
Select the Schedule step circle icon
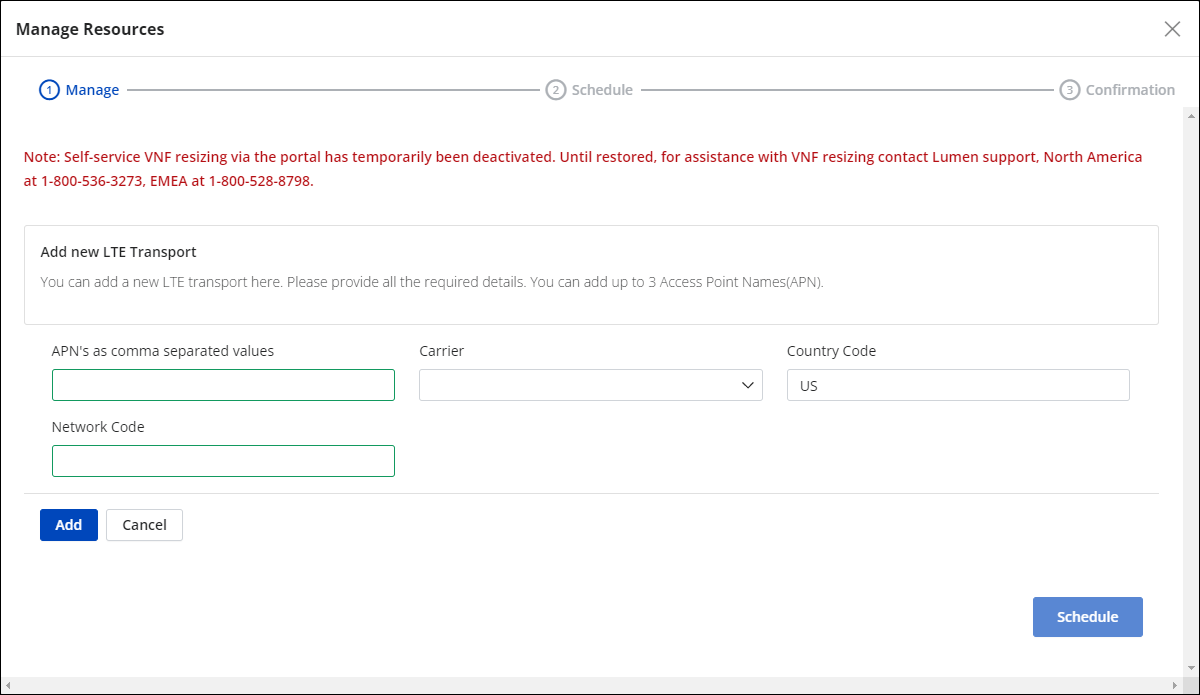(x=555, y=90)
